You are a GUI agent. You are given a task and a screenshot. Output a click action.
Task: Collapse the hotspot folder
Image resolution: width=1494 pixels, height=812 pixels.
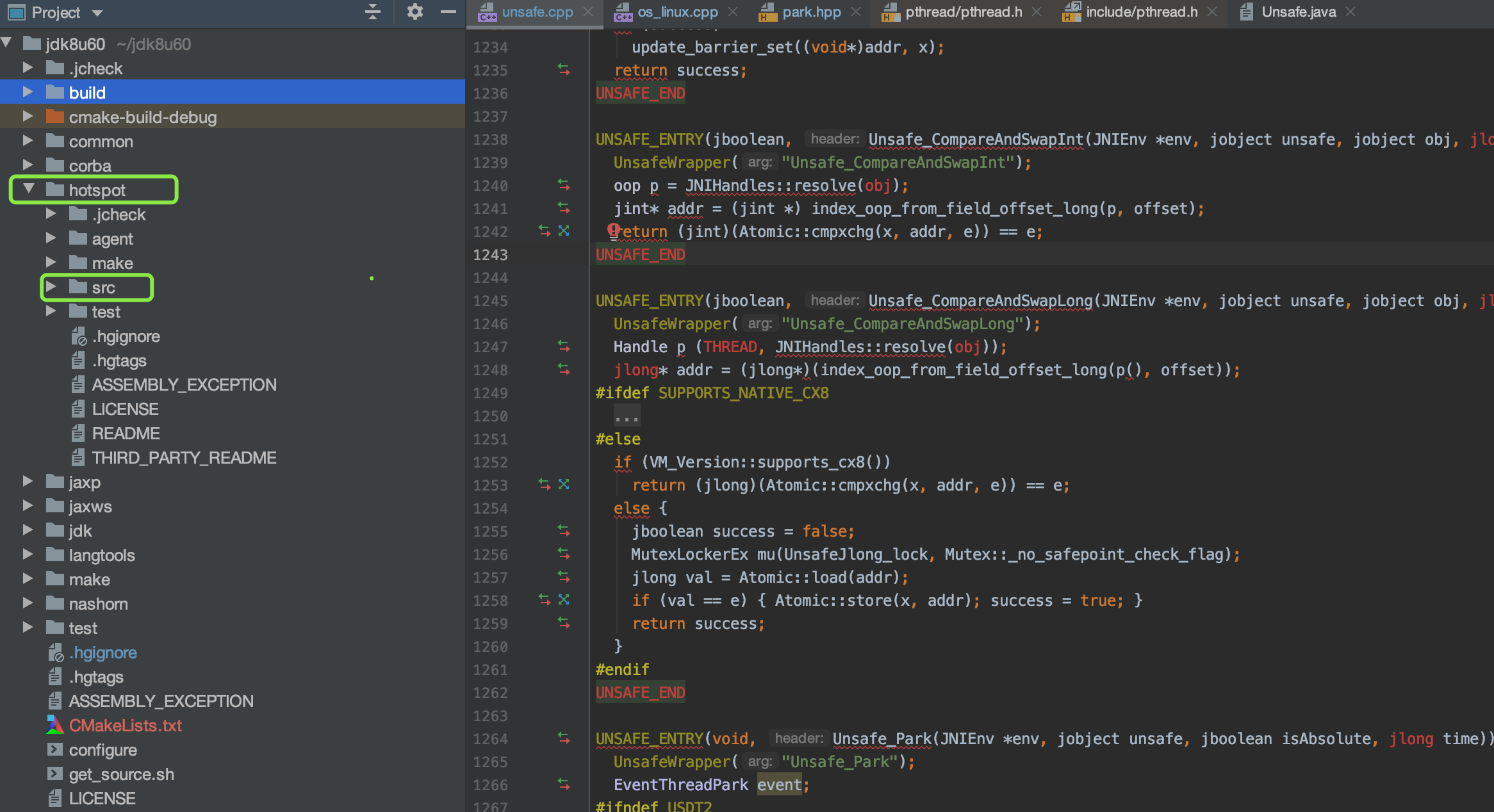[28, 189]
